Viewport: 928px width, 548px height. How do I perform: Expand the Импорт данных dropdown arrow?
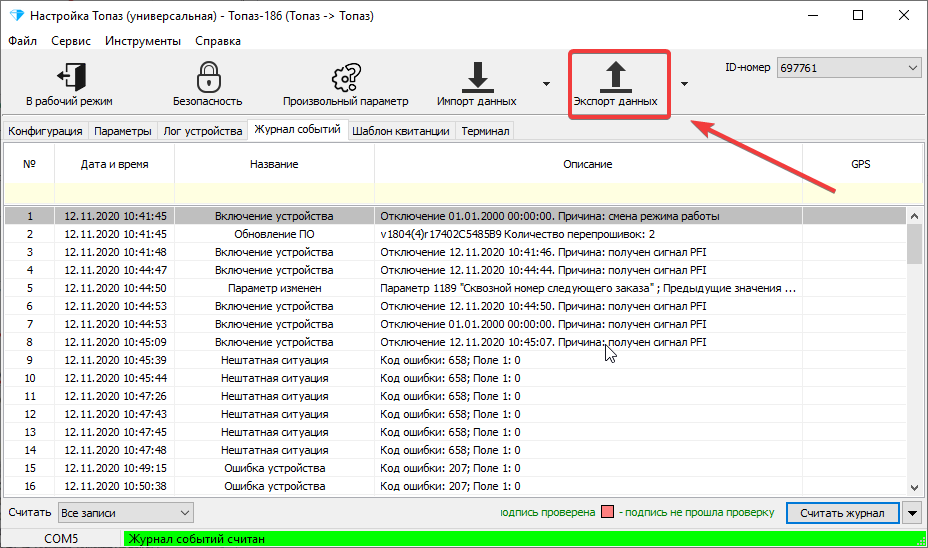[x=546, y=84]
